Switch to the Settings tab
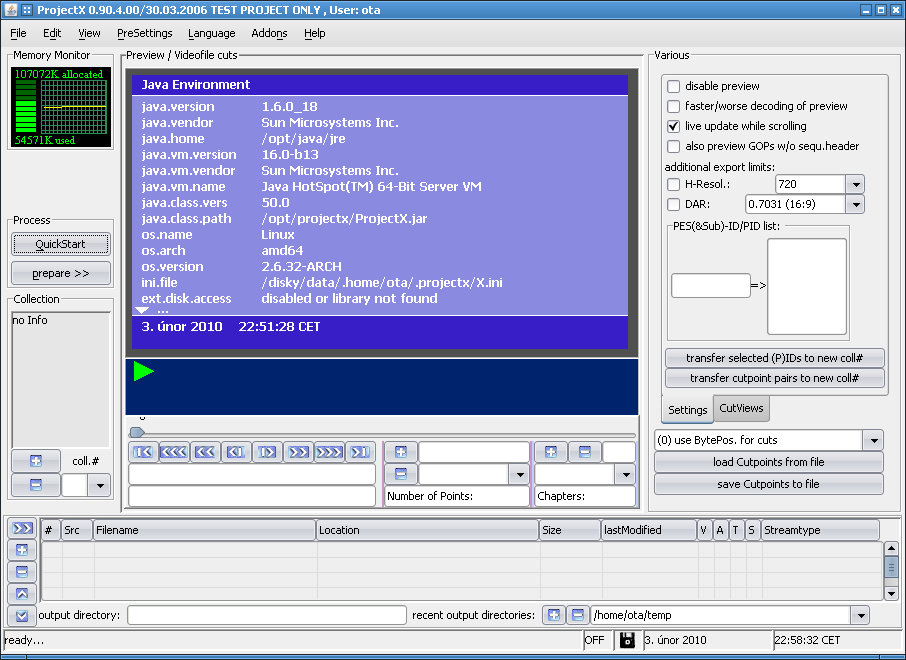Viewport: 906px width, 660px height. 687,410
